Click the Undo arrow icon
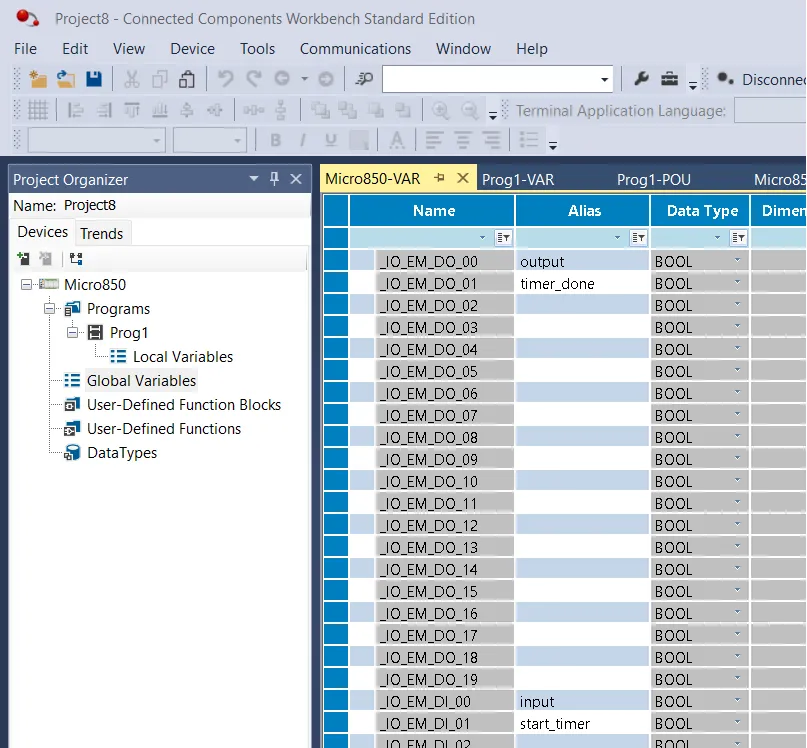 [225, 79]
